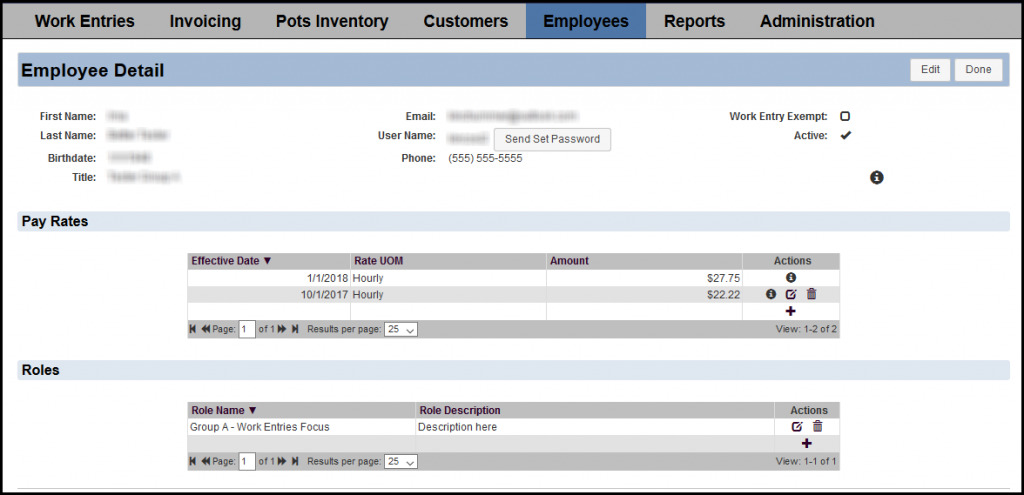Open Roles results per page dropdown
1024x495 pixels.
point(401,462)
